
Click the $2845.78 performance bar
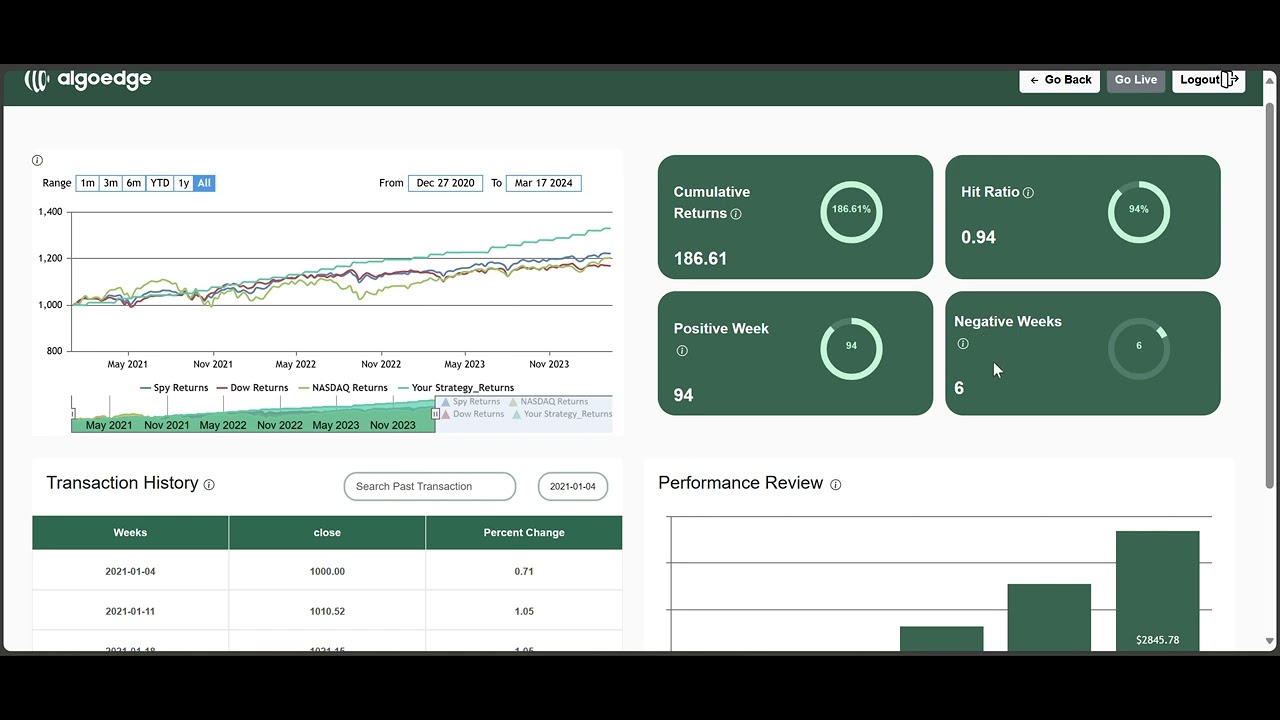click(1158, 591)
